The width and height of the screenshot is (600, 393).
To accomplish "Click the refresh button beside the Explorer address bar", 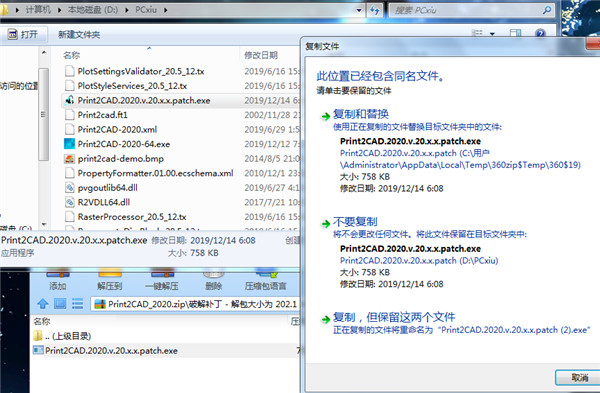I will [375, 10].
